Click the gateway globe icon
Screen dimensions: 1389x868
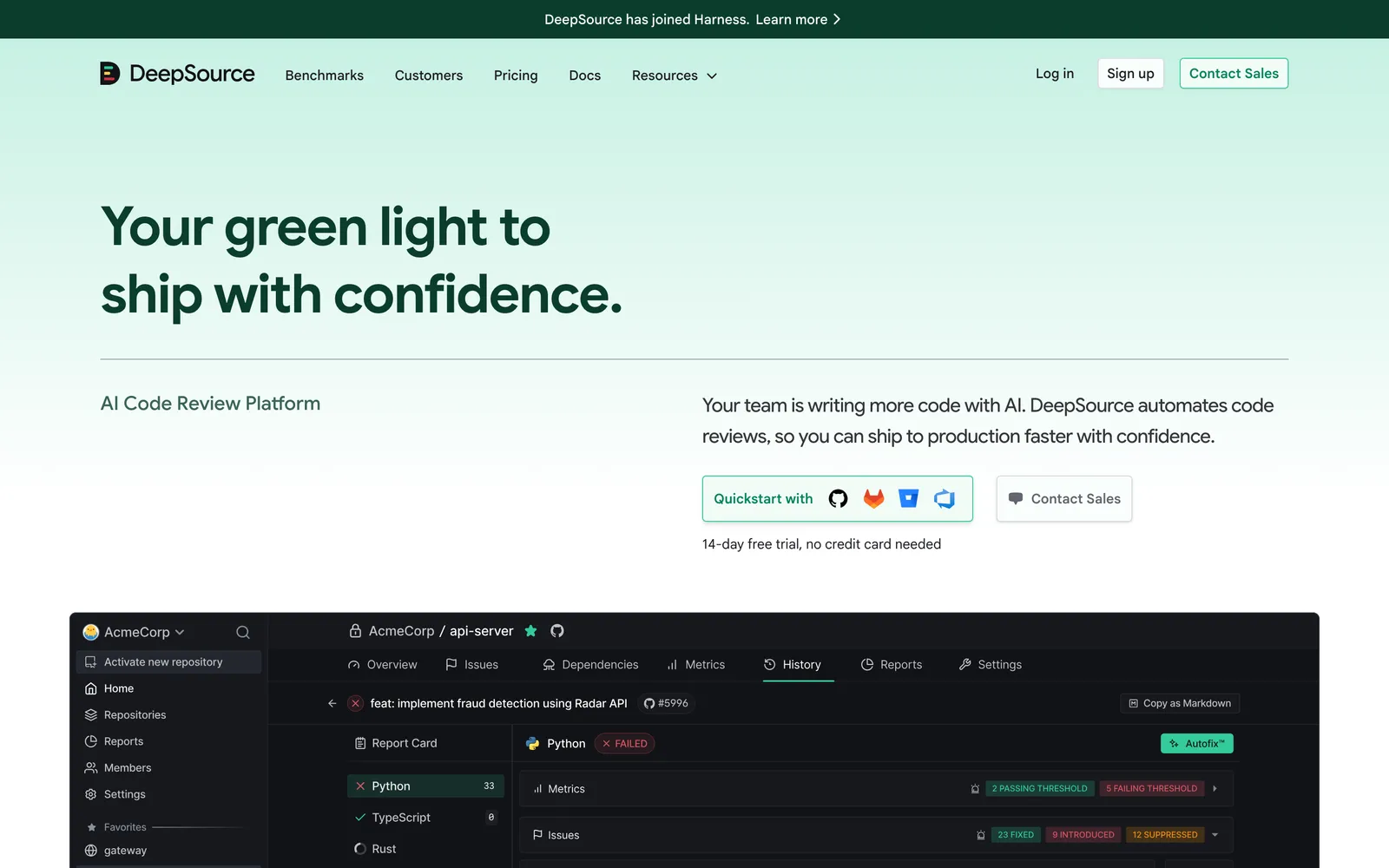91,851
